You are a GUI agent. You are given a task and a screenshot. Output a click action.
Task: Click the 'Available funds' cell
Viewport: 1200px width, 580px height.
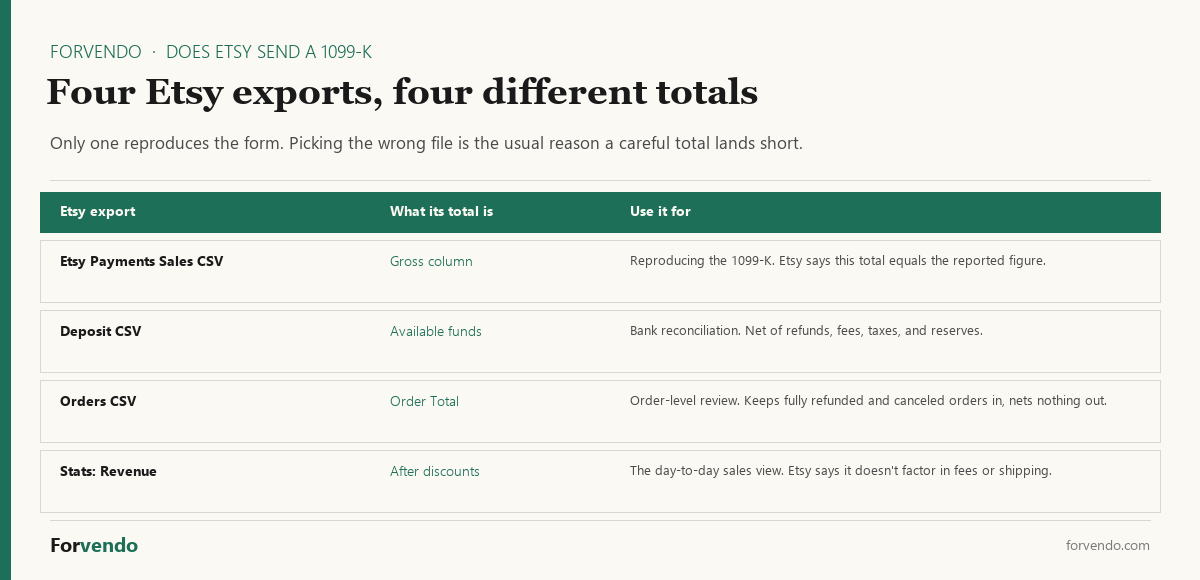(x=436, y=331)
